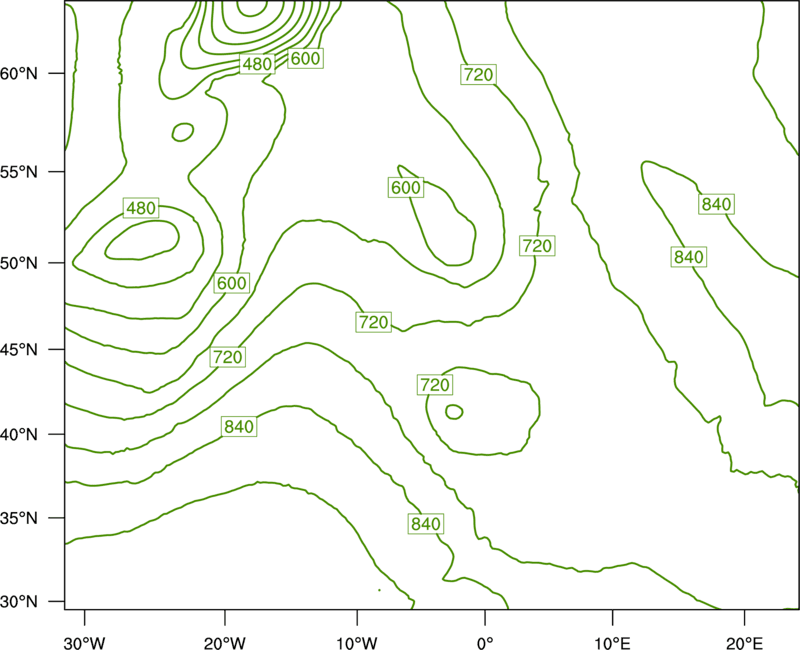This screenshot has height=650, width=800.
Task: Click the 40°N latitude axis label
Action: [x=19, y=435]
